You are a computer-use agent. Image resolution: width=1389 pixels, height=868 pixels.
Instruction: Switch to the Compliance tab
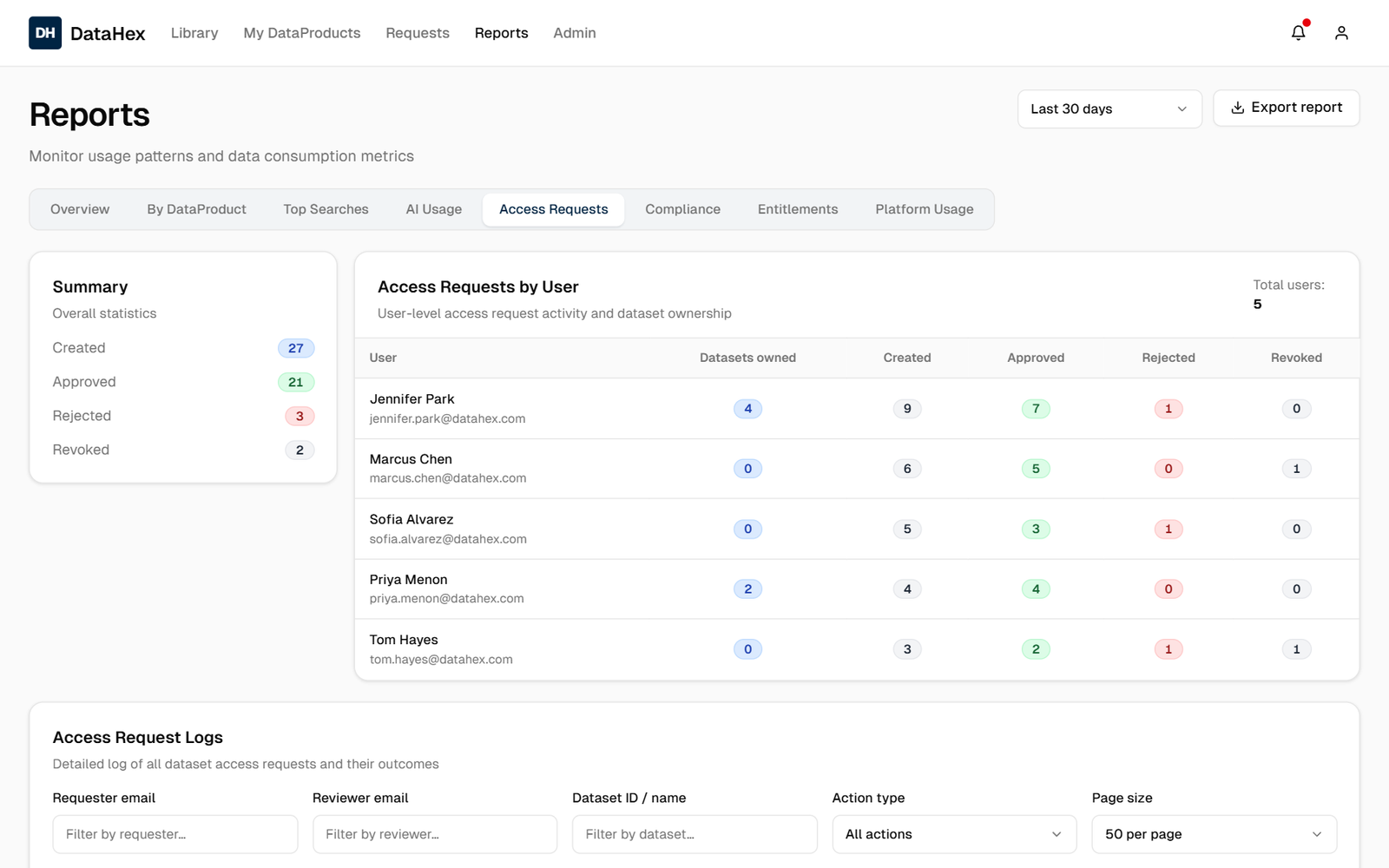(x=682, y=209)
